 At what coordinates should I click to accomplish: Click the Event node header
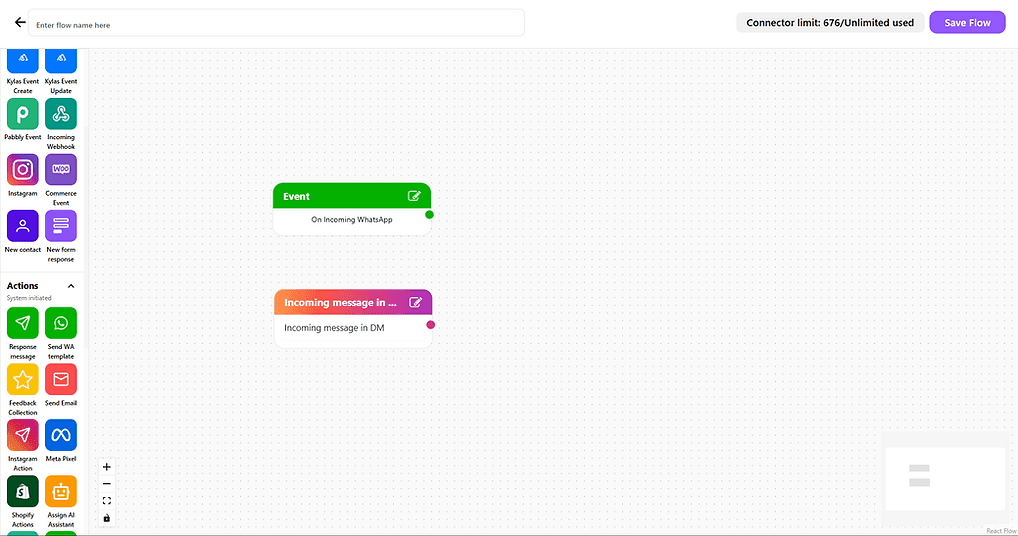pyautogui.click(x=352, y=196)
